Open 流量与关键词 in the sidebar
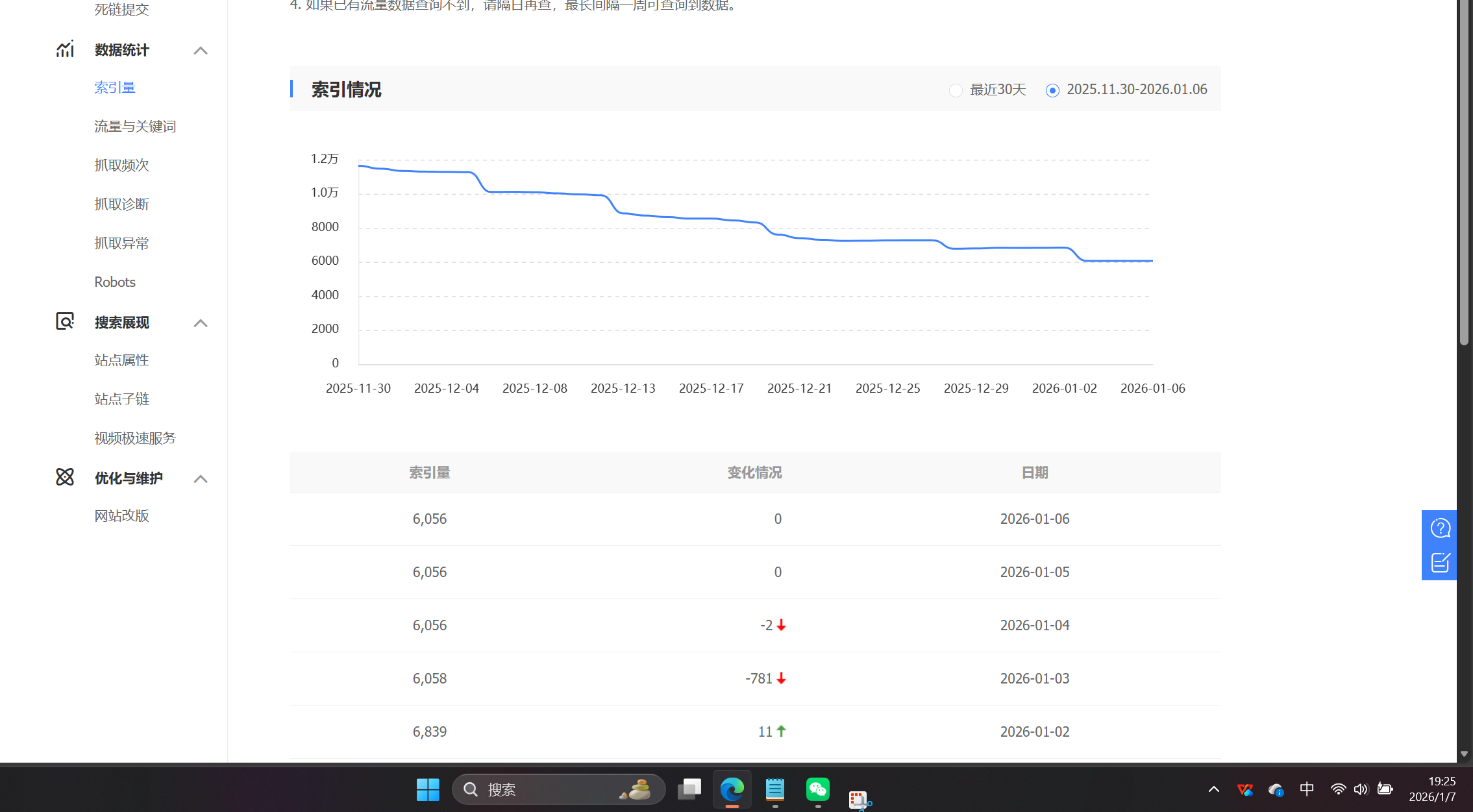The image size is (1473, 812). click(135, 127)
